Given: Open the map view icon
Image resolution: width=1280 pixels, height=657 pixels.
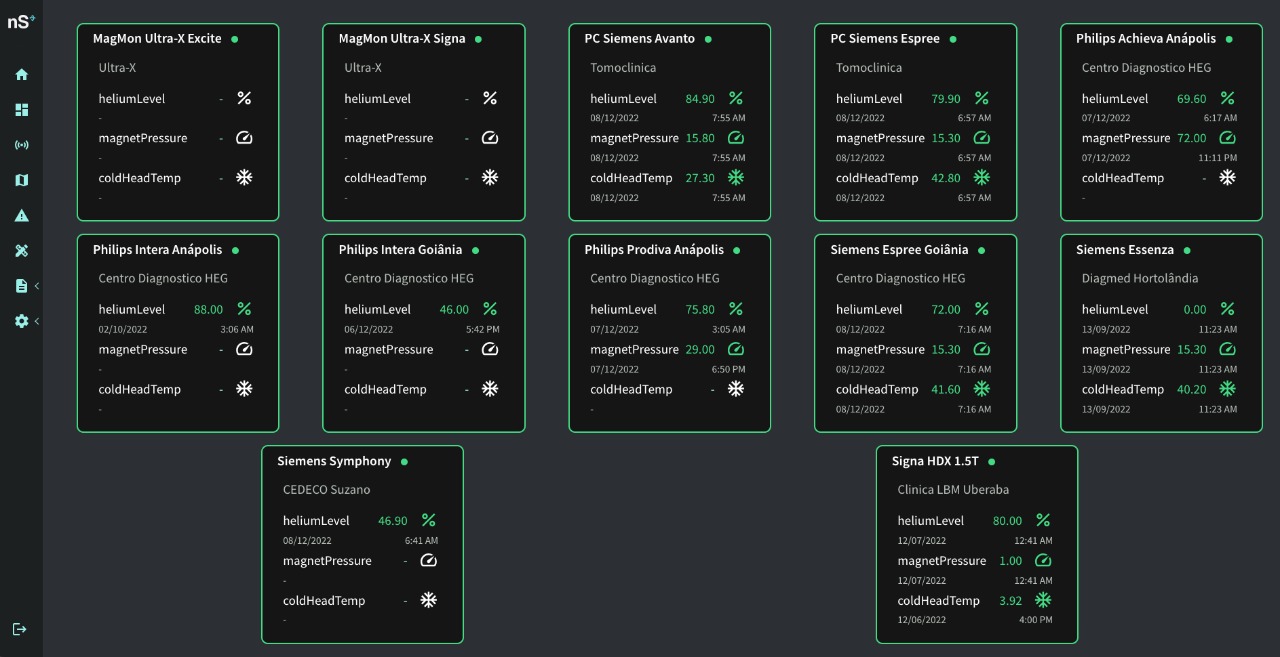Looking at the screenshot, I should [x=21, y=180].
